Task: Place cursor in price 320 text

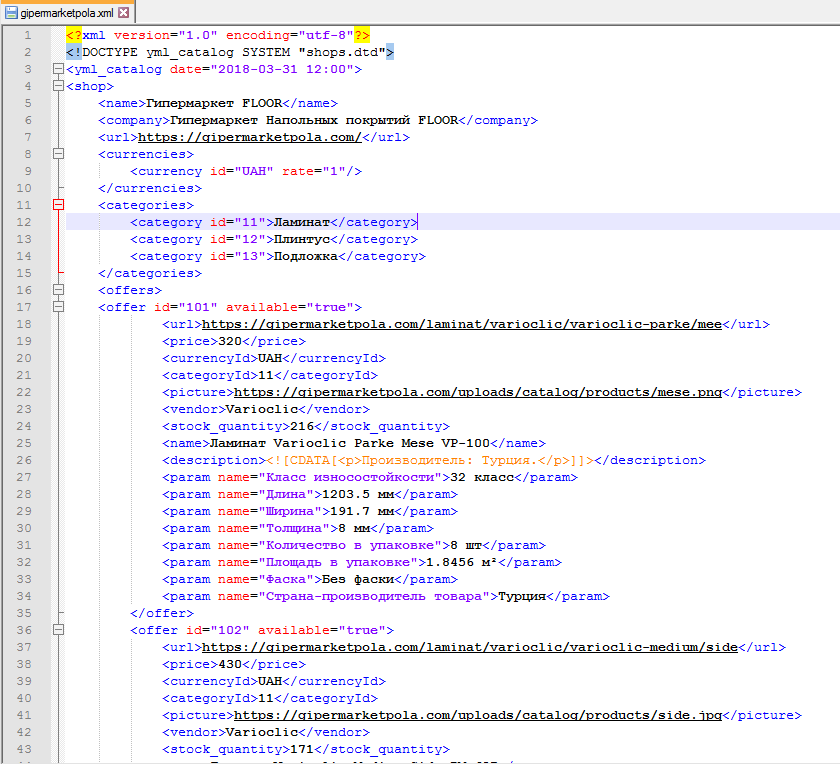Action: click(230, 341)
